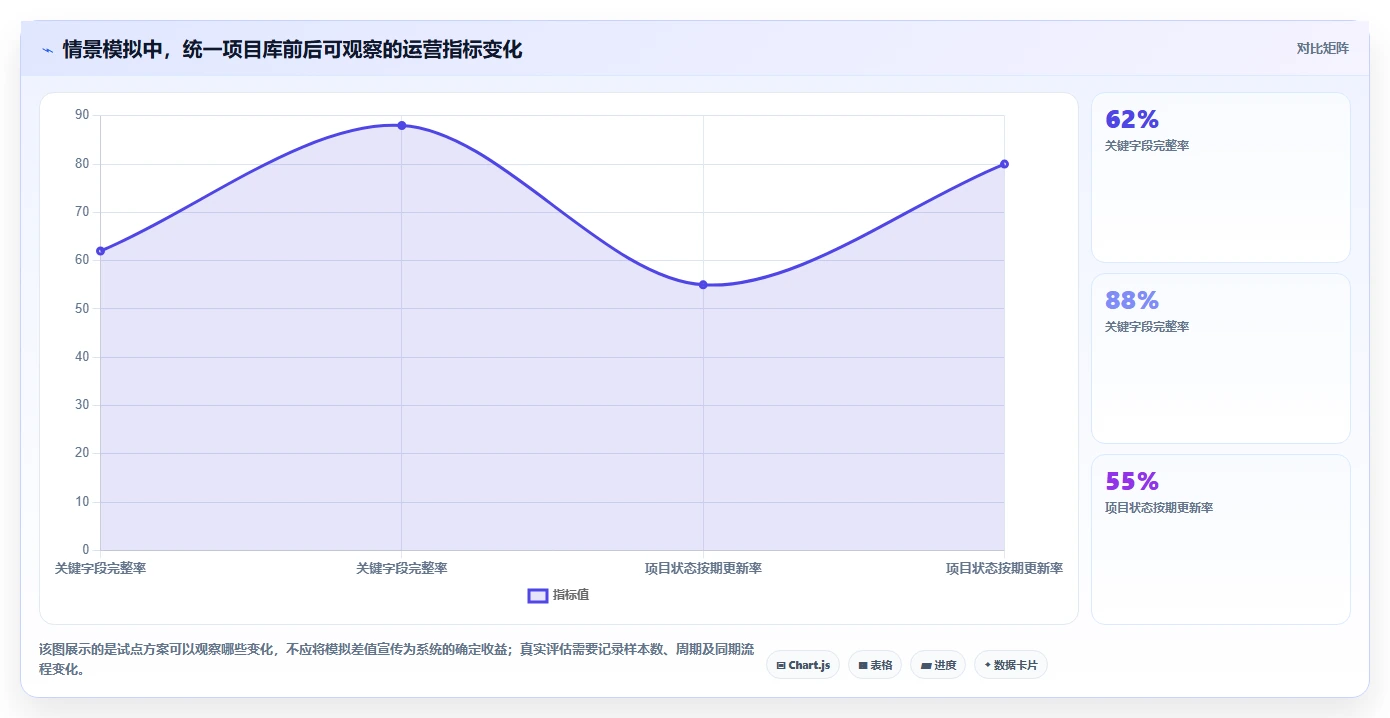Click the y-axis tick label 30
Image resolution: width=1390 pixels, height=718 pixels.
point(82,405)
